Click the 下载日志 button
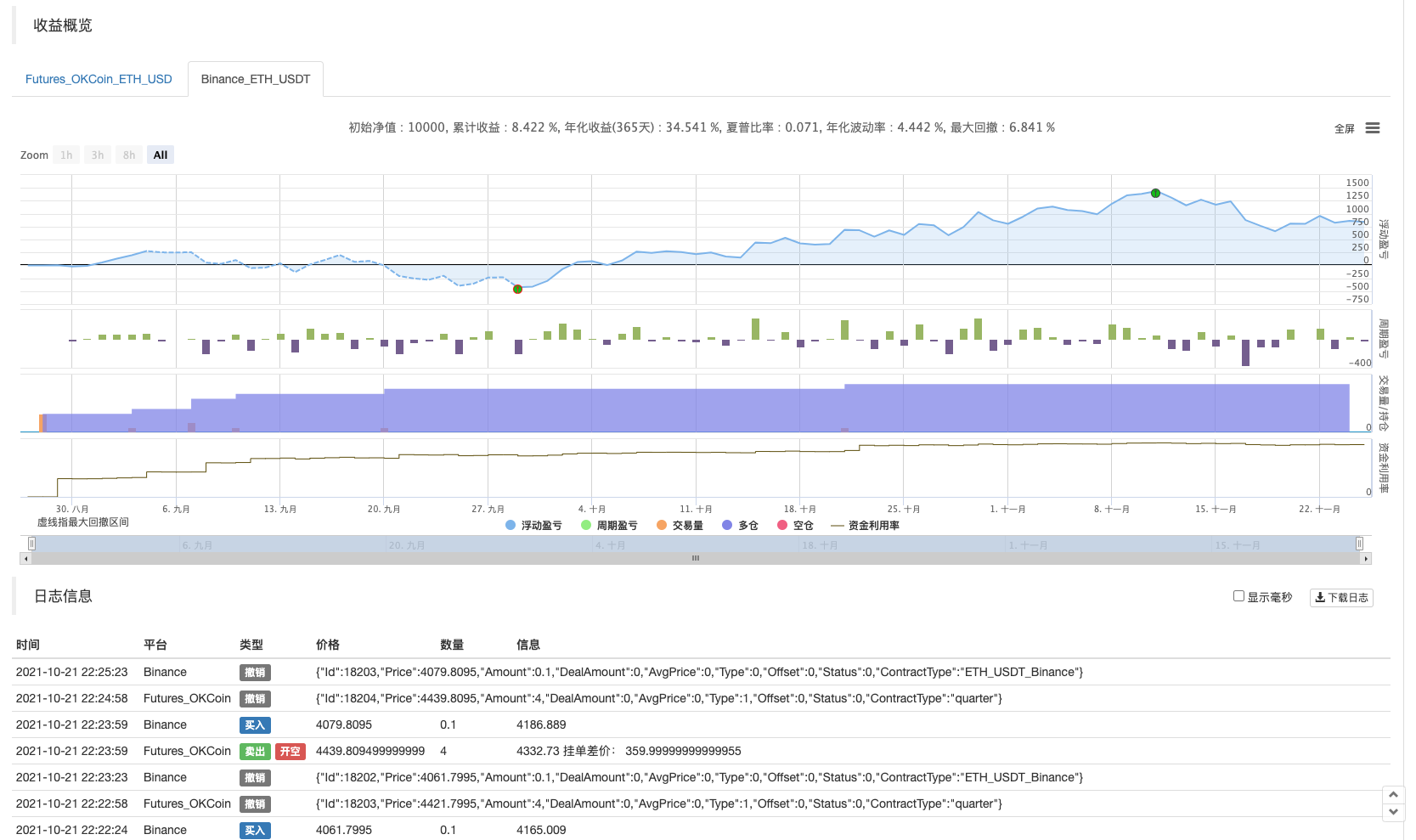Image resolution: width=1416 pixels, height=840 pixels. click(x=1341, y=598)
